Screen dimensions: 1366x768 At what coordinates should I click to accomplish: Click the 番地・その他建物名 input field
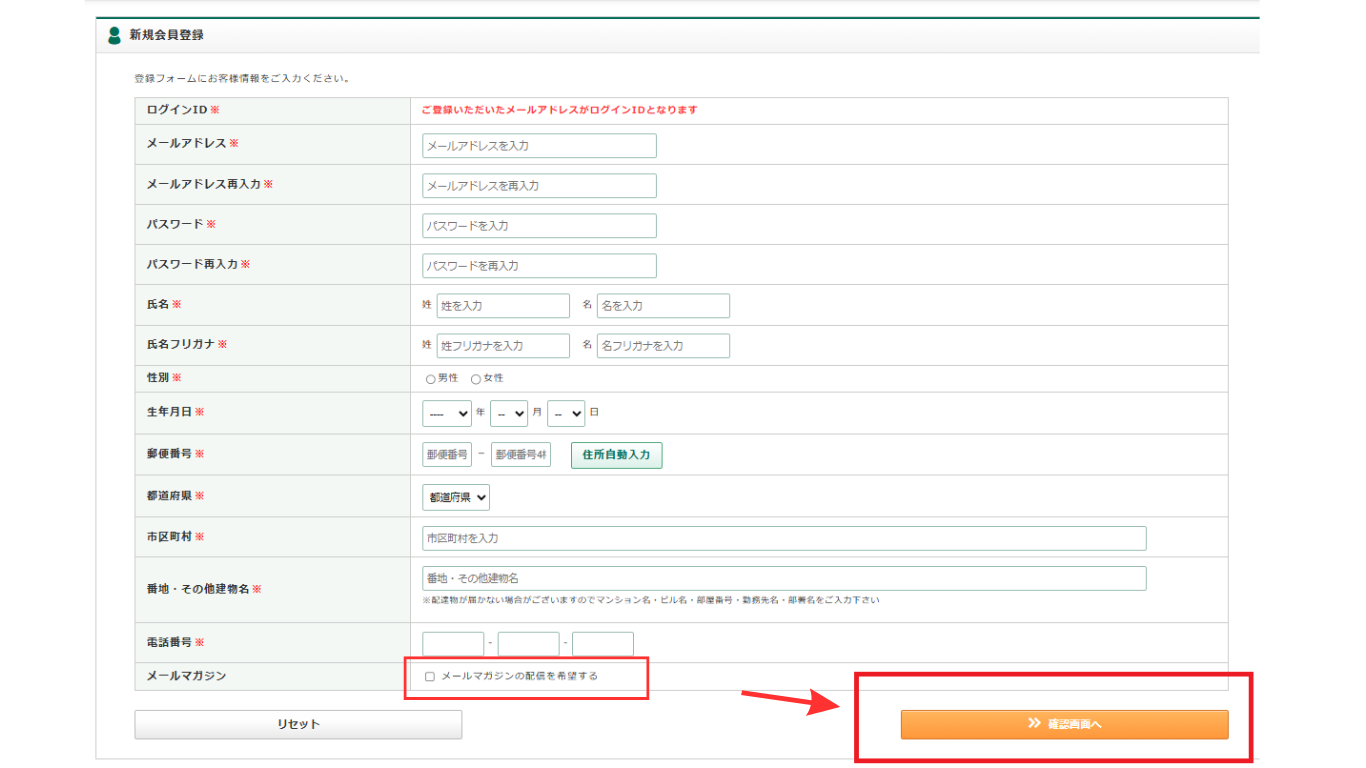pos(784,579)
